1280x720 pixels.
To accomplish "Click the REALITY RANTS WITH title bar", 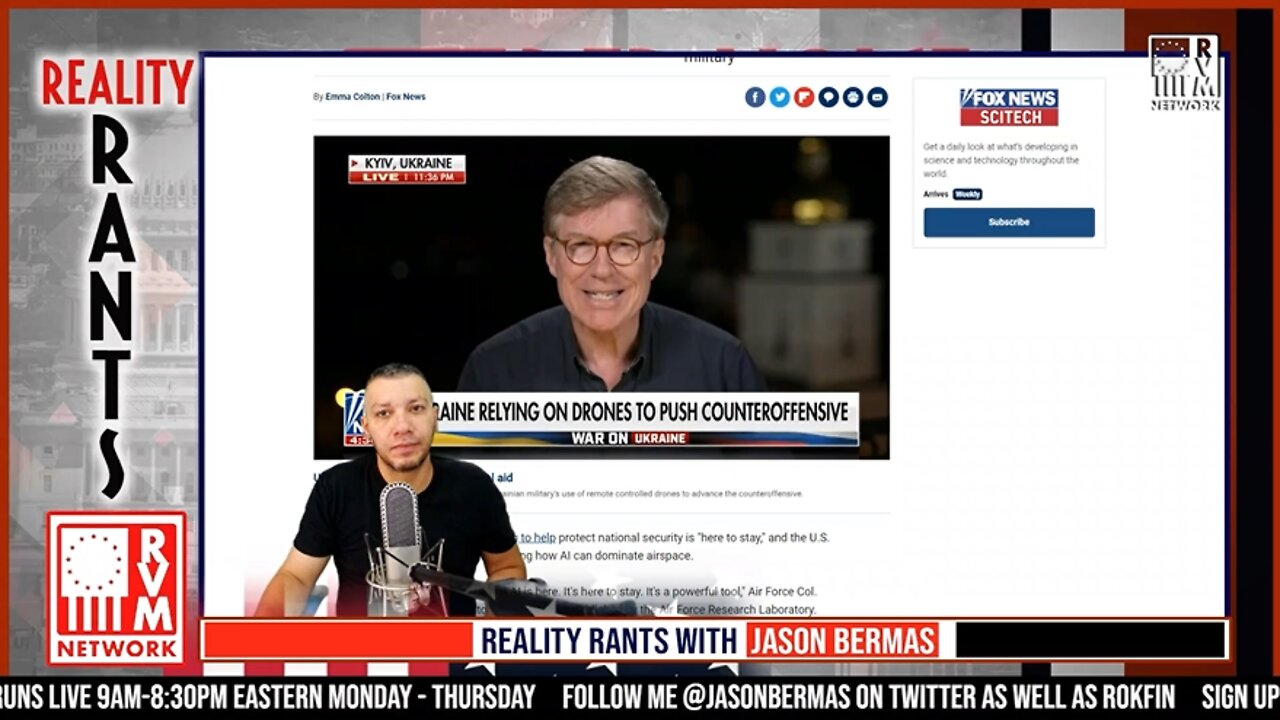I will [x=608, y=640].
